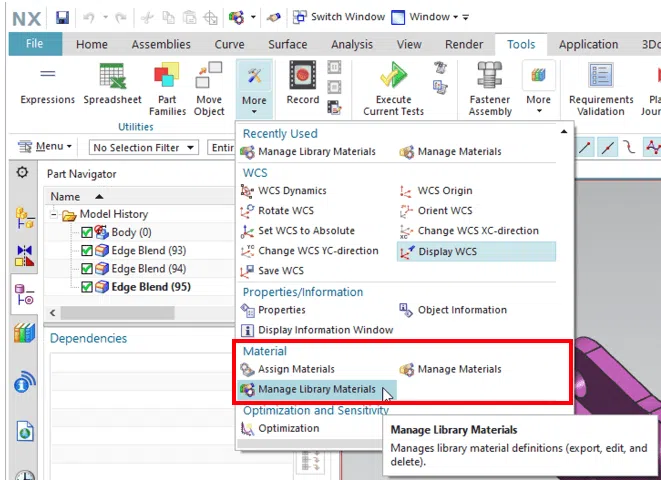Open the Reuse Library books icon

[25, 333]
